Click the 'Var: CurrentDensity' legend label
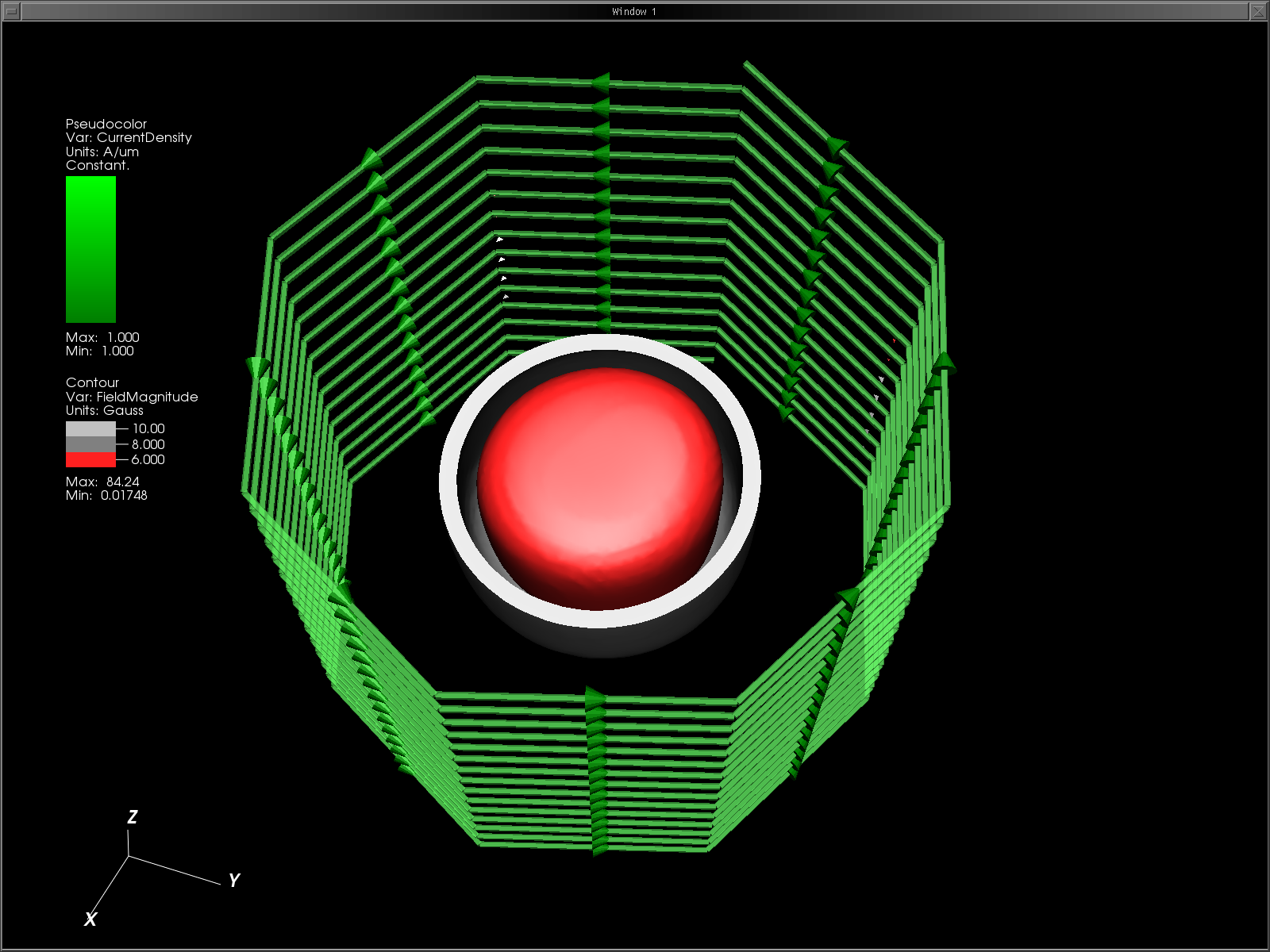1270x952 pixels. click(x=129, y=137)
